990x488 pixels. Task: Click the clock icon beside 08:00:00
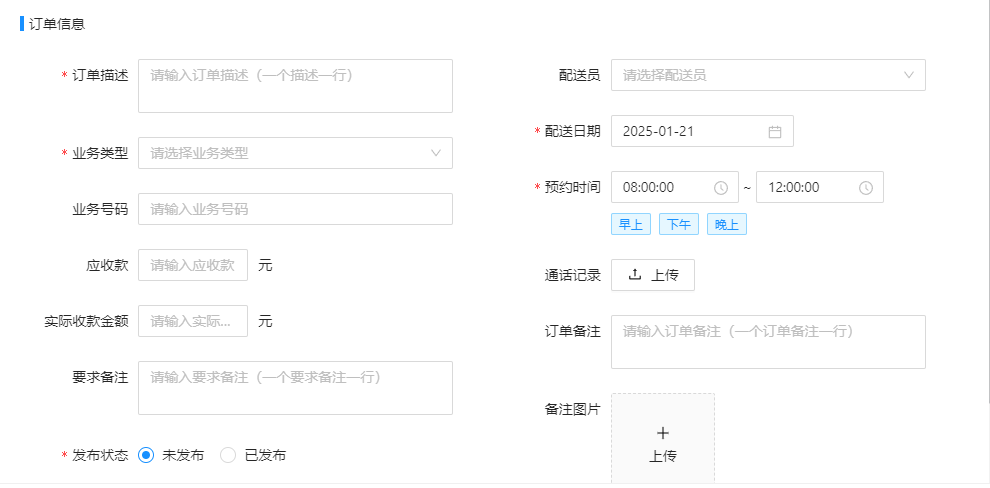click(720, 187)
